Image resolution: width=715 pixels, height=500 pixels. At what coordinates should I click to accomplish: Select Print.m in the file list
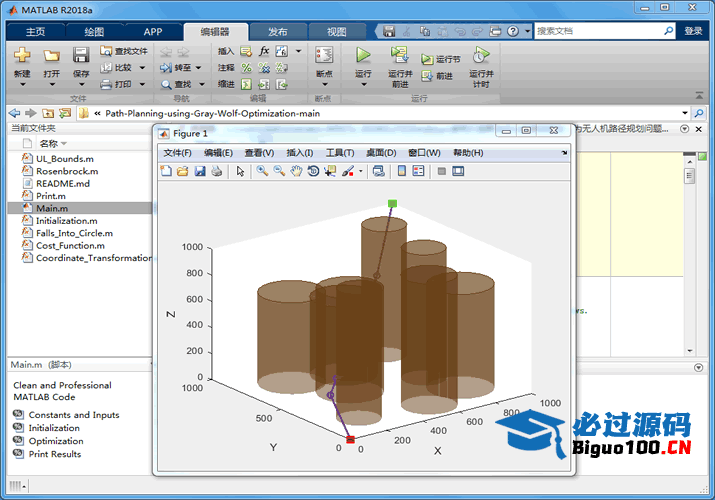51,196
